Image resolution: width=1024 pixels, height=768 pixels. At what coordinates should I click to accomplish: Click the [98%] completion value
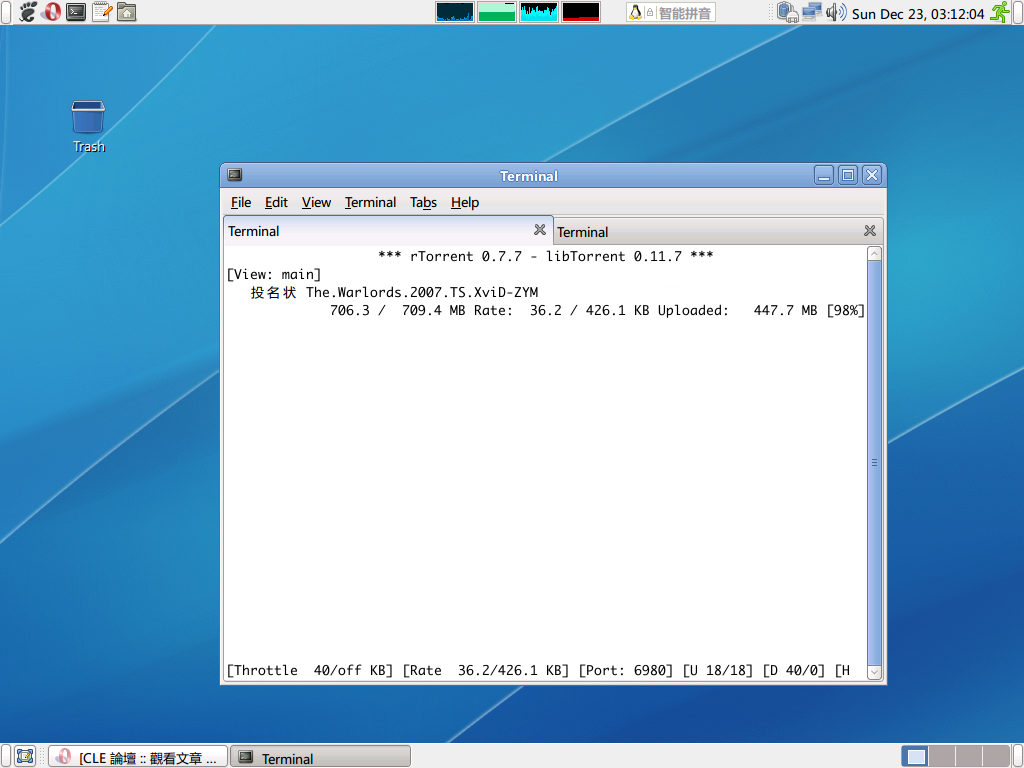845,310
